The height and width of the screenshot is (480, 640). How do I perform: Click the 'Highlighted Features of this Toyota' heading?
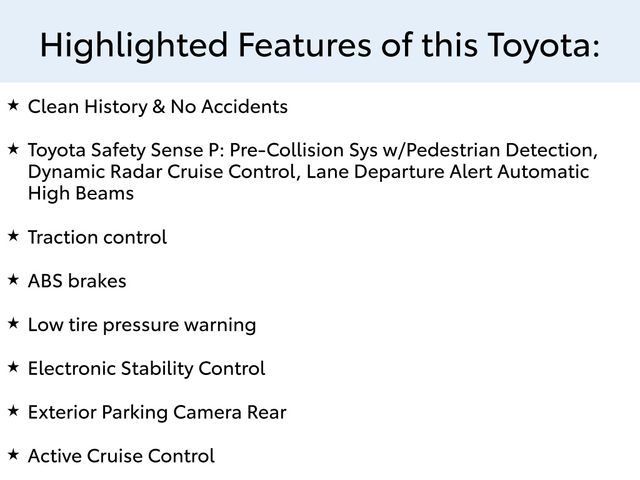[320, 45]
